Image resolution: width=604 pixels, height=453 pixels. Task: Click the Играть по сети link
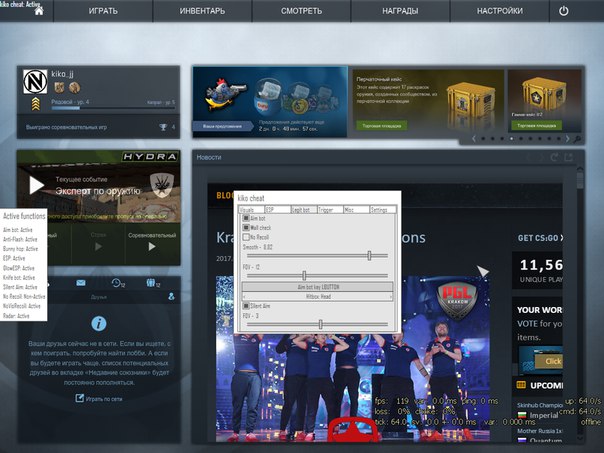pyautogui.click(x=100, y=398)
